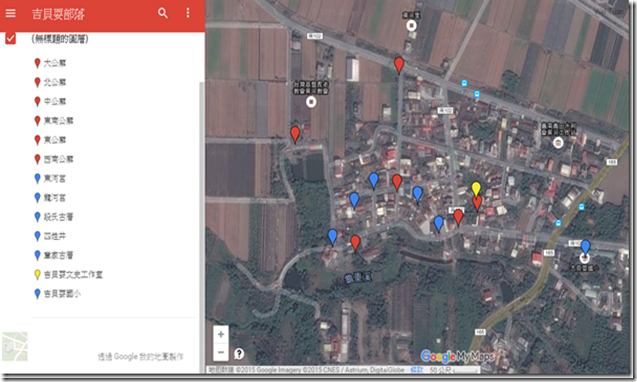Click the (無標題的圖層) layer name
The width and height of the screenshot is (637, 382).
point(60,39)
